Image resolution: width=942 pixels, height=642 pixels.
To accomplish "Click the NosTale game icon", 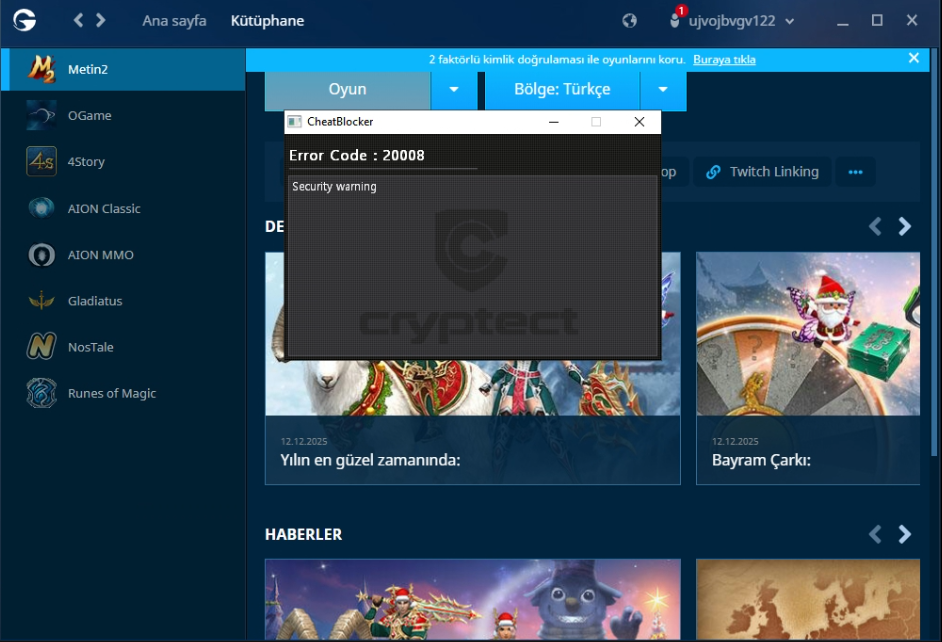I will pyautogui.click(x=41, y=347).
